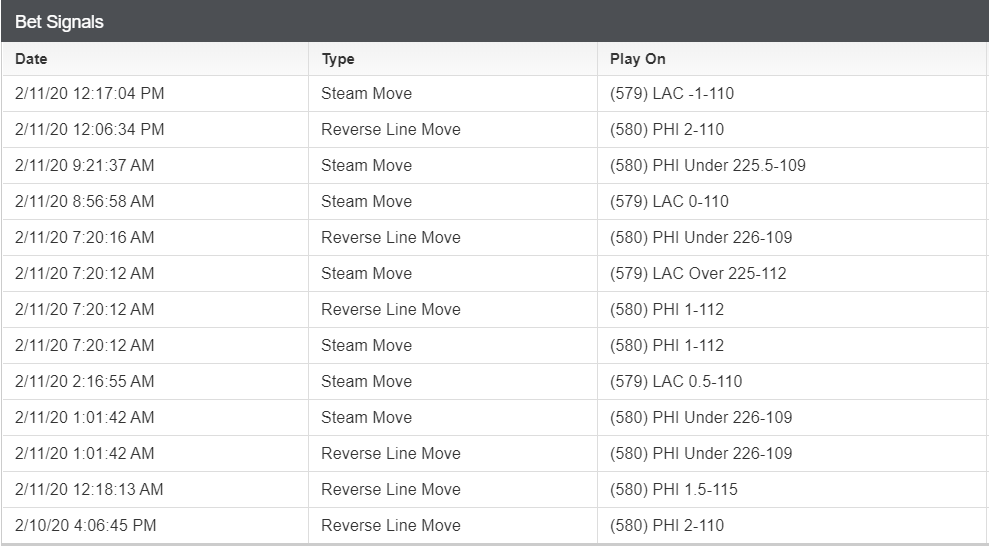The image size is (989, 548).
Task: Click the (579) LAC 0.5-110 play
Action: pyautogui.click(x=676, y=381)
